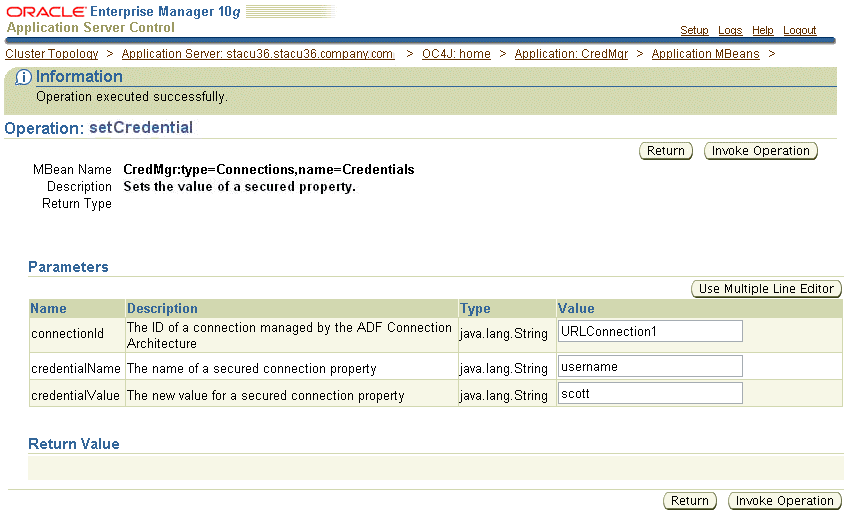847x522 pixels.
Task: Click the Application Server Control subtitle
Action: pyautogui.click(x=90, y=28)
